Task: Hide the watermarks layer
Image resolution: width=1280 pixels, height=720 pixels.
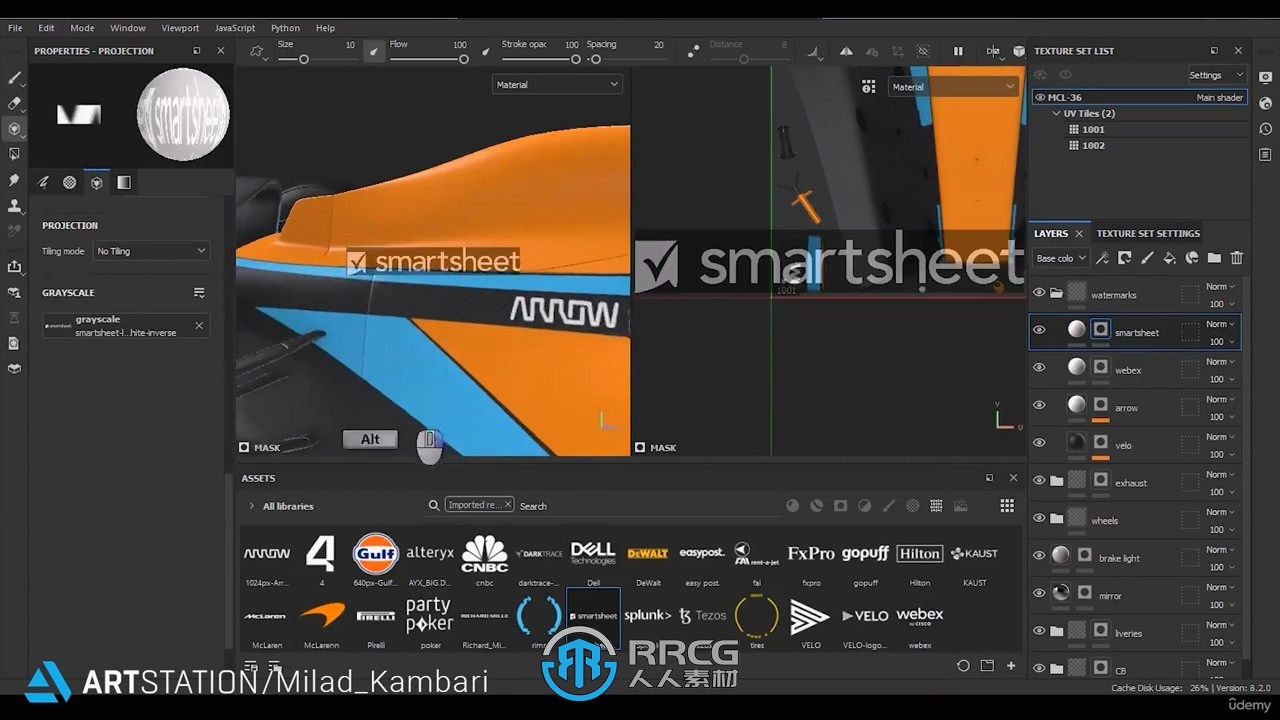Action: [x=1039, y=293]
